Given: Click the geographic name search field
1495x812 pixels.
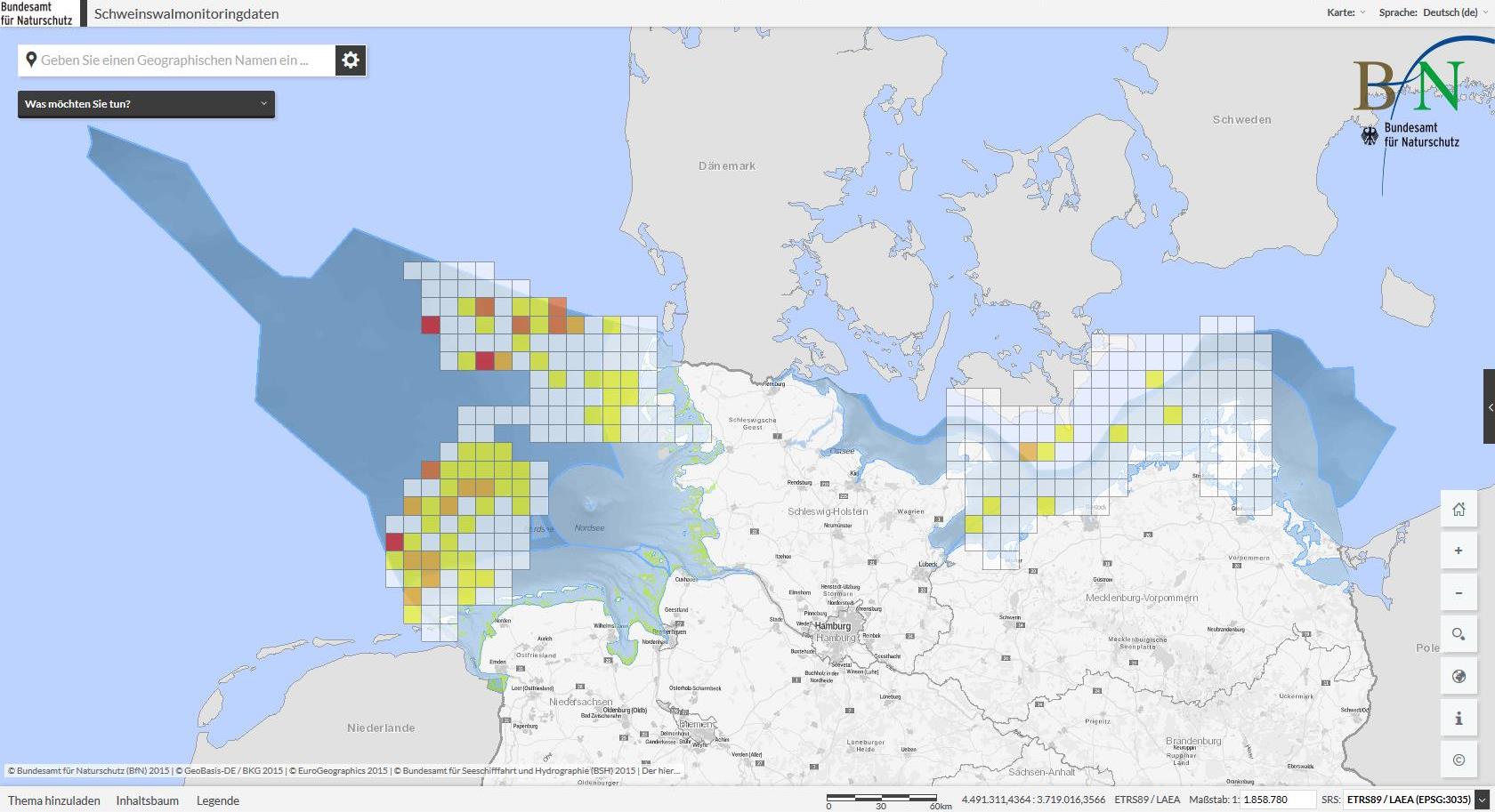Looking at the screenshot, I should click(x=176, y=60).
